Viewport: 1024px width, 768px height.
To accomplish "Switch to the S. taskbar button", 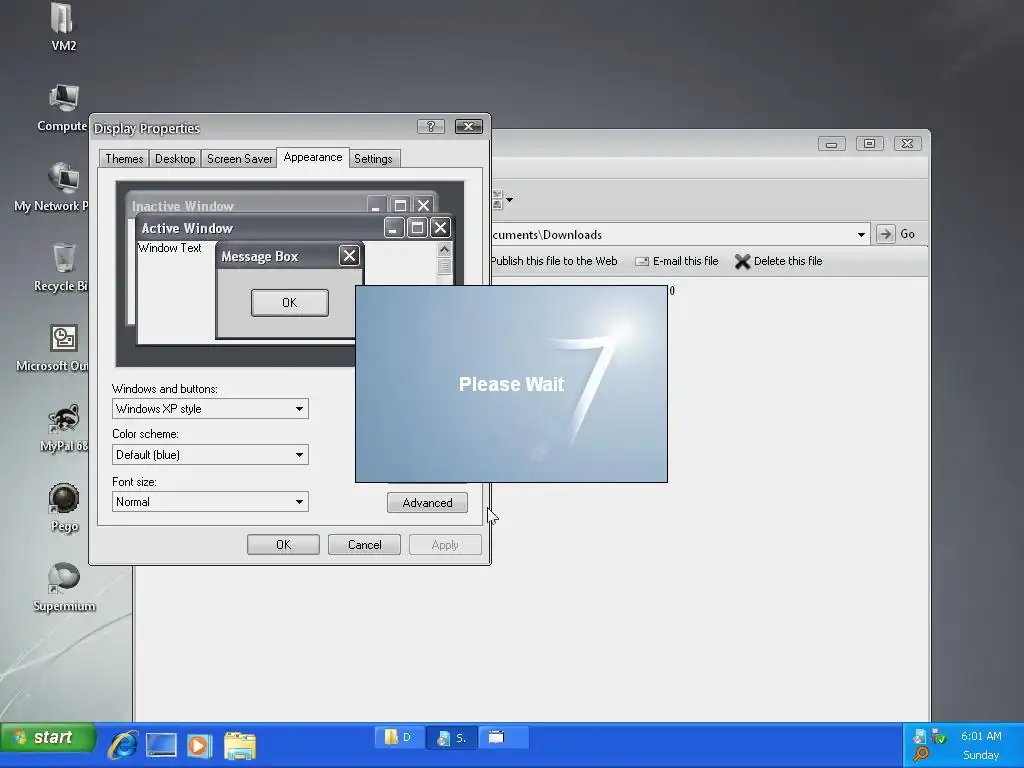I will click(452, 738).
